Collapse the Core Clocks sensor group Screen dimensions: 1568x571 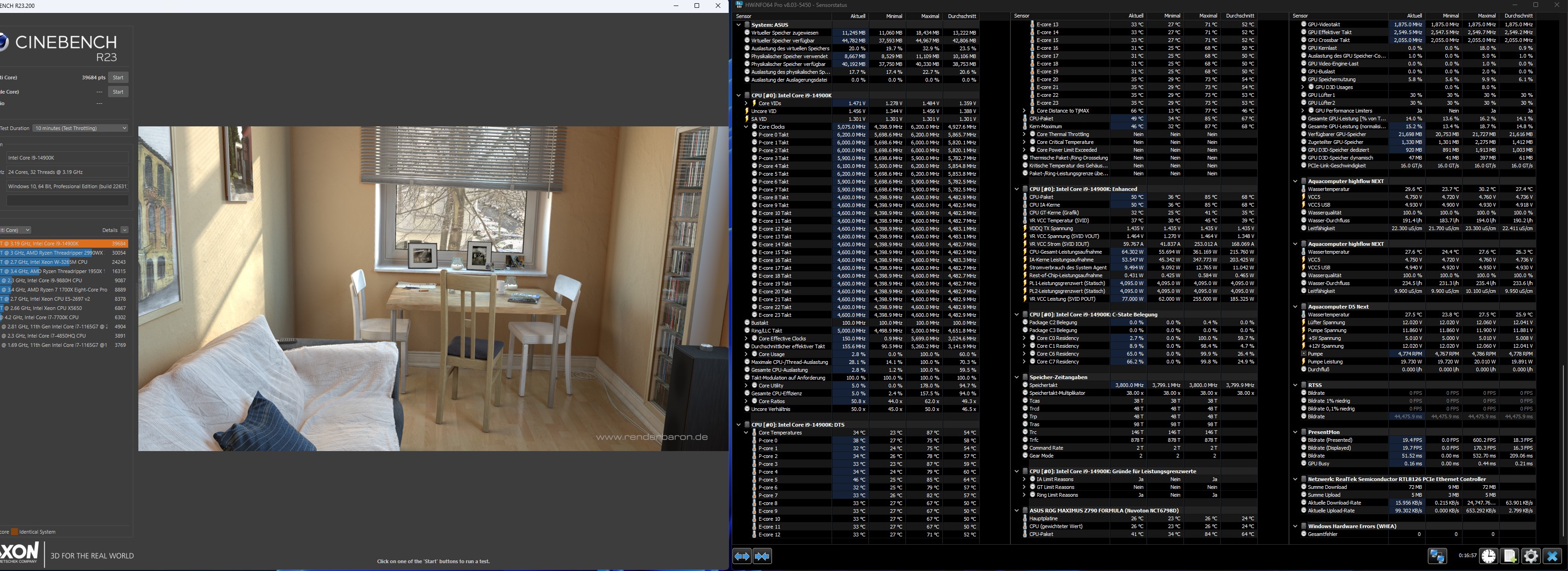746,127
